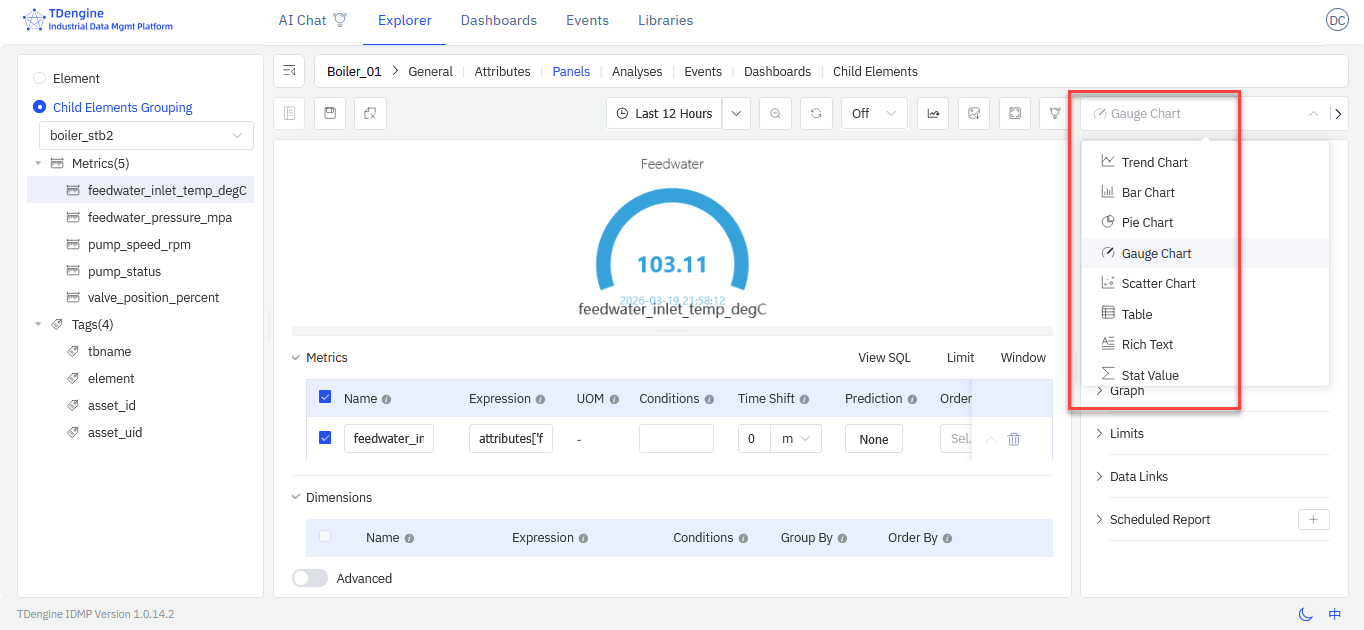Click the fullscreen panel icon
The image size is (1364, 630).
pyautogui.click(x=1014, y=114)
